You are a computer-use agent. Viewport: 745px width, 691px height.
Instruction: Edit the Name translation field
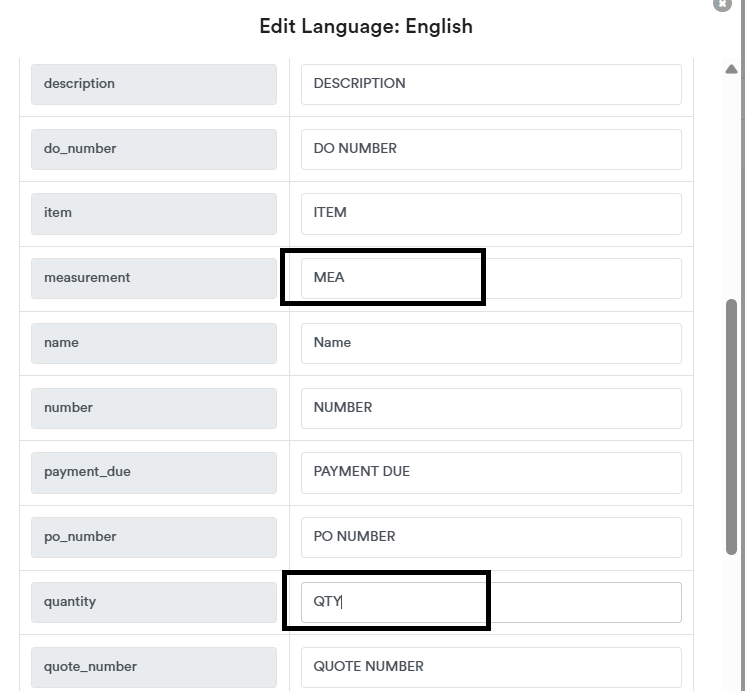click(490, 343)
